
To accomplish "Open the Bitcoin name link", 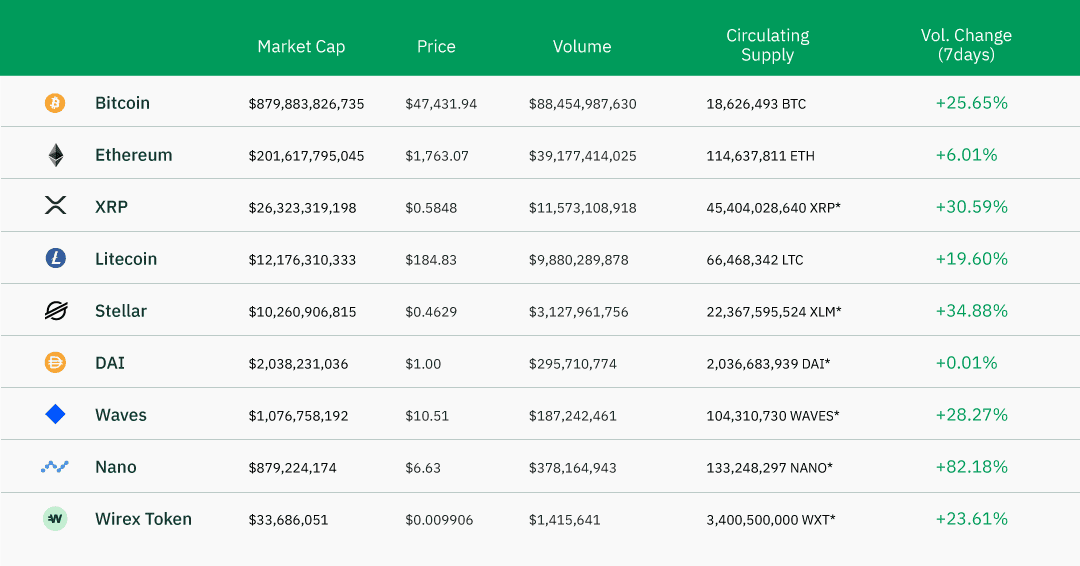I will (122, 103).
